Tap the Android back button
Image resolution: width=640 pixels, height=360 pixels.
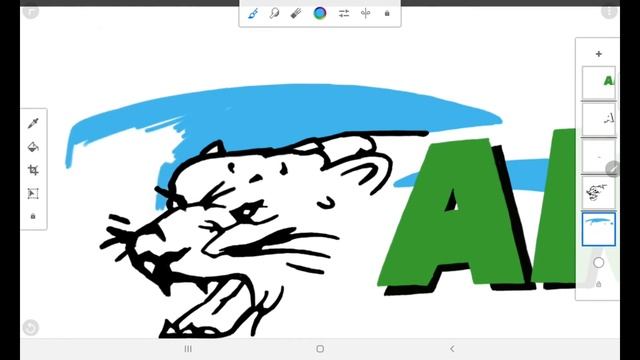click(x=452, y=349)
